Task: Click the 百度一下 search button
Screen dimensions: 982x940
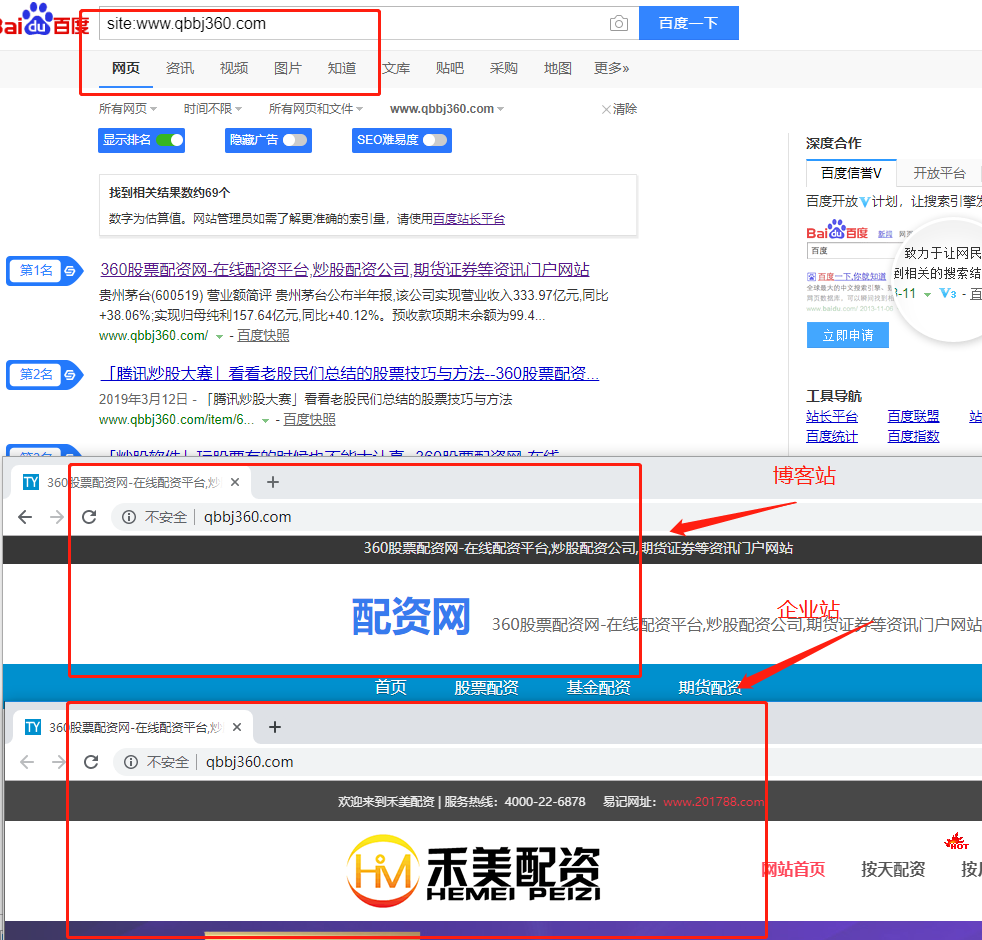Action: coord(689,23)
